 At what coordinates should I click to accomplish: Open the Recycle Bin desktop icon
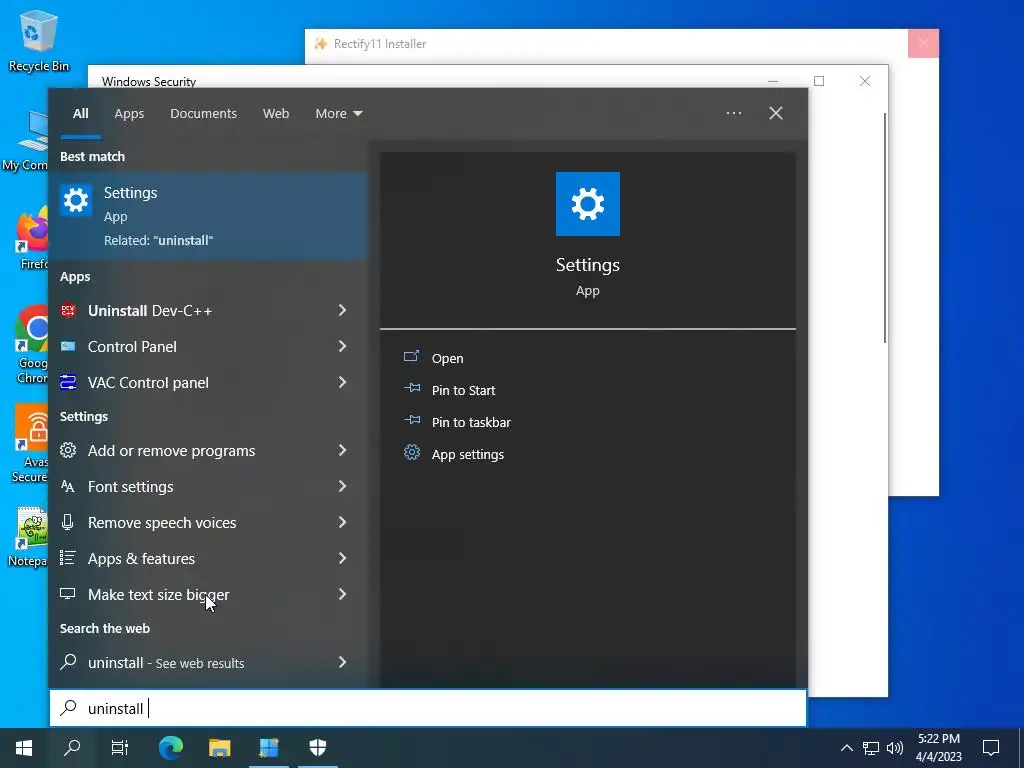[39, 40]
